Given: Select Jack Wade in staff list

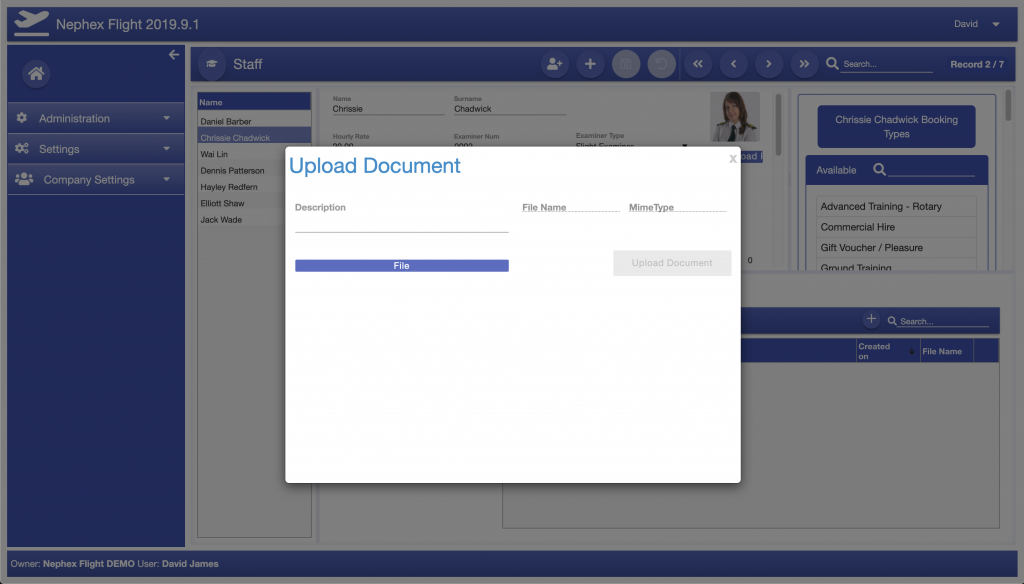Looking at the screenshot, I should 241,219.
